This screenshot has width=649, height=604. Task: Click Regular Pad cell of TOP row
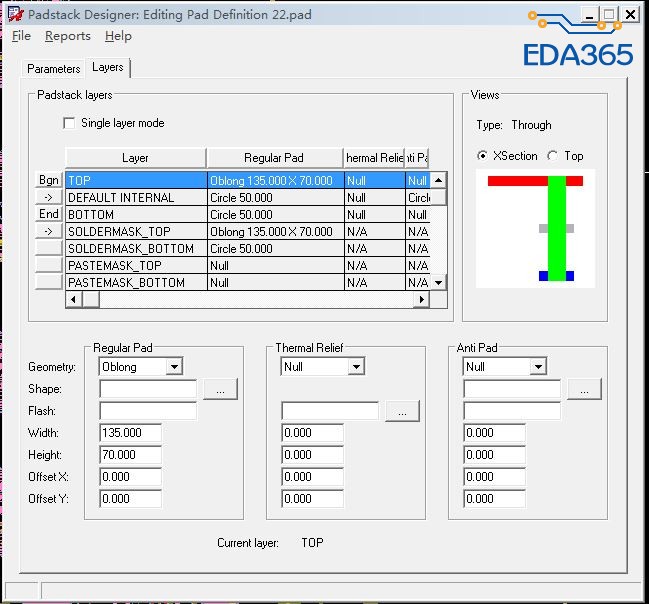coord(276,180)
